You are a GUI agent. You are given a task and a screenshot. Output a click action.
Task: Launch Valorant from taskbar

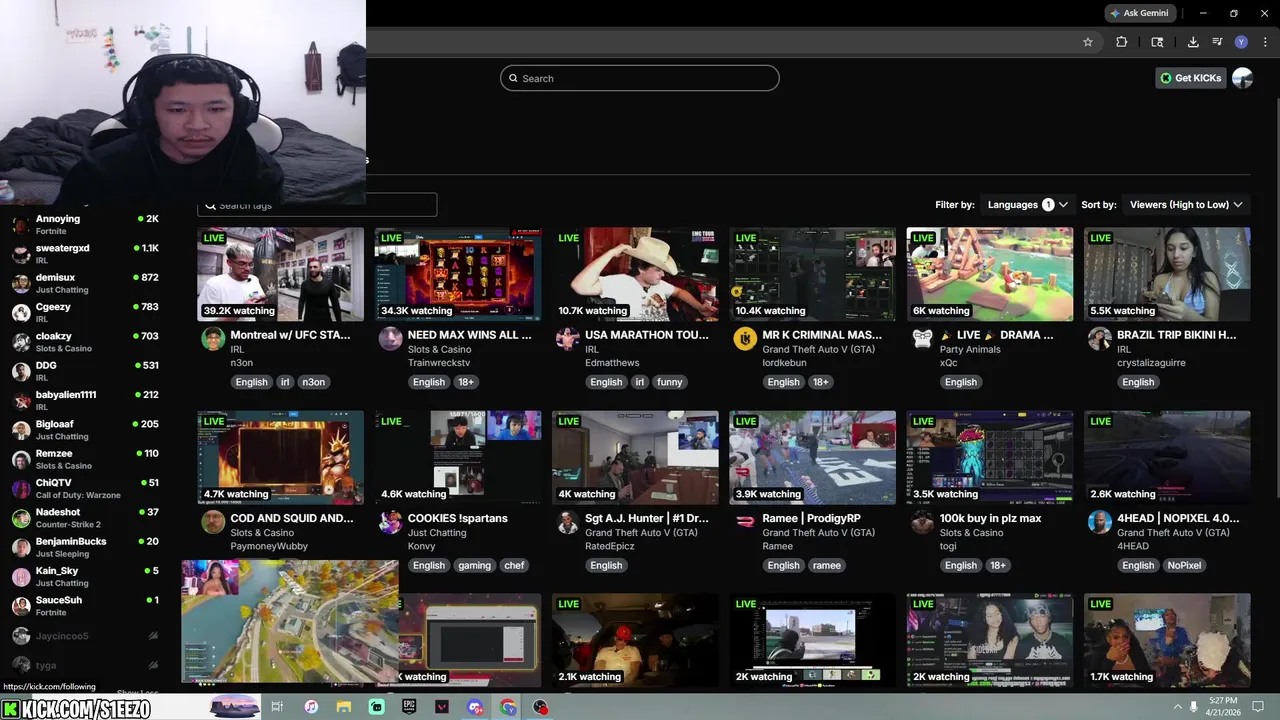tap(442, 707)
